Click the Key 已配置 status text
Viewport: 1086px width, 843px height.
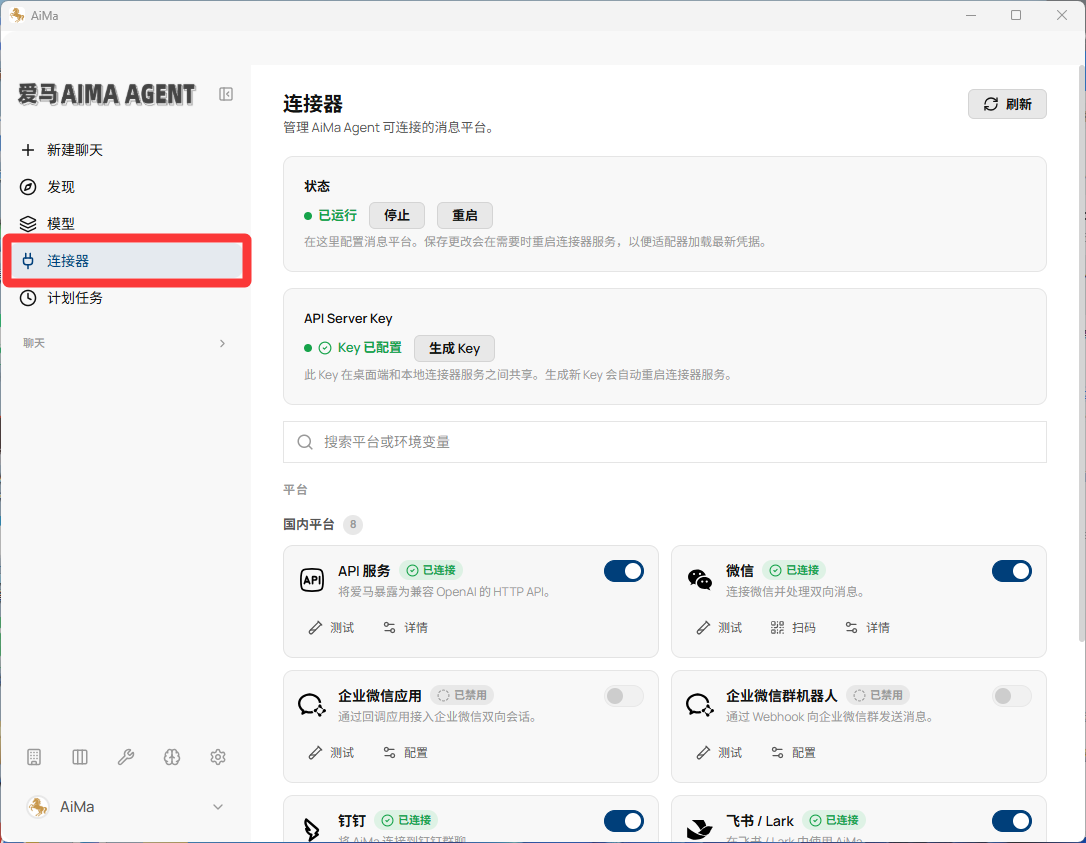point(369,348)
